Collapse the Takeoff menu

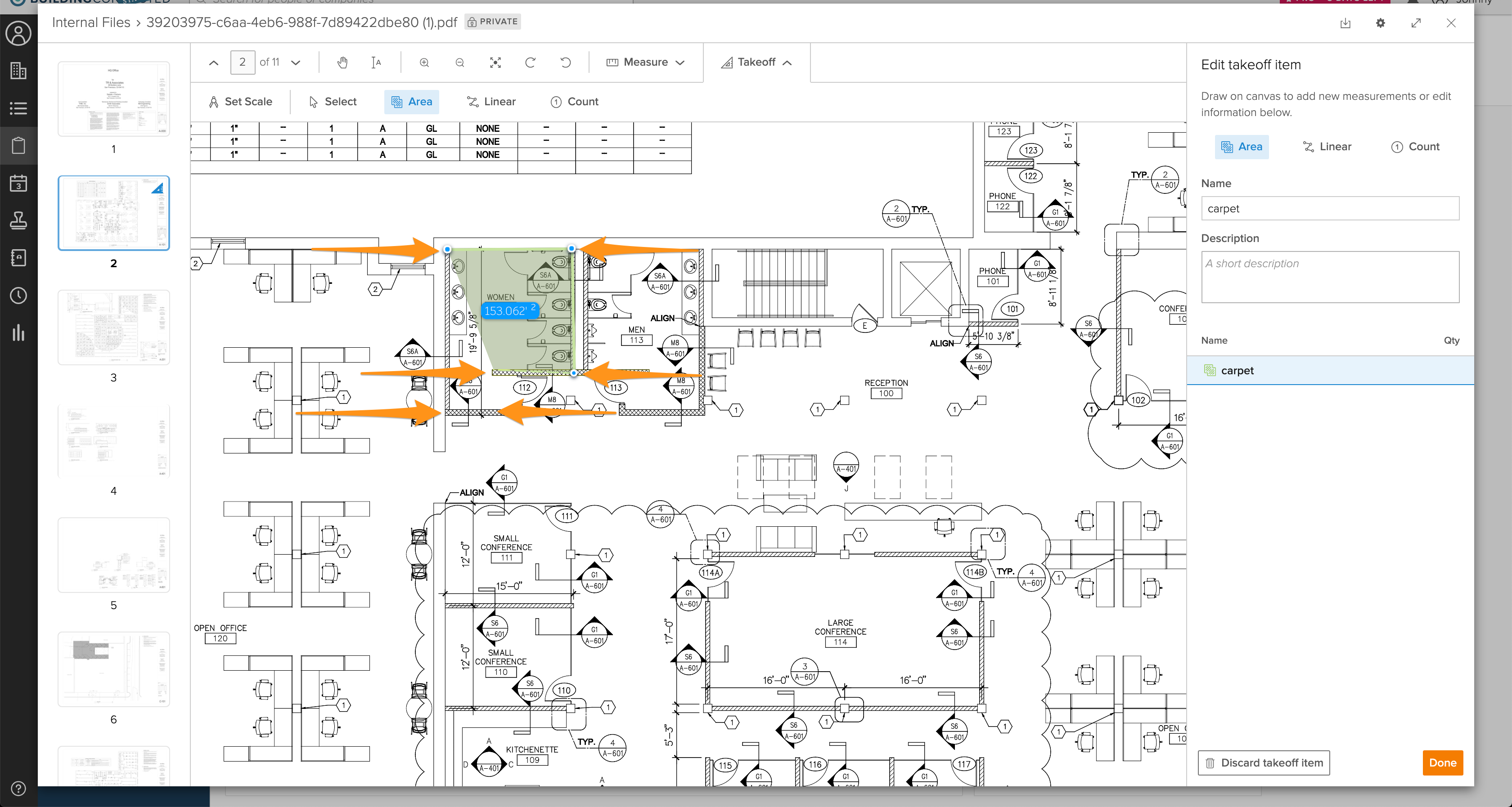[x=756, y=62]
